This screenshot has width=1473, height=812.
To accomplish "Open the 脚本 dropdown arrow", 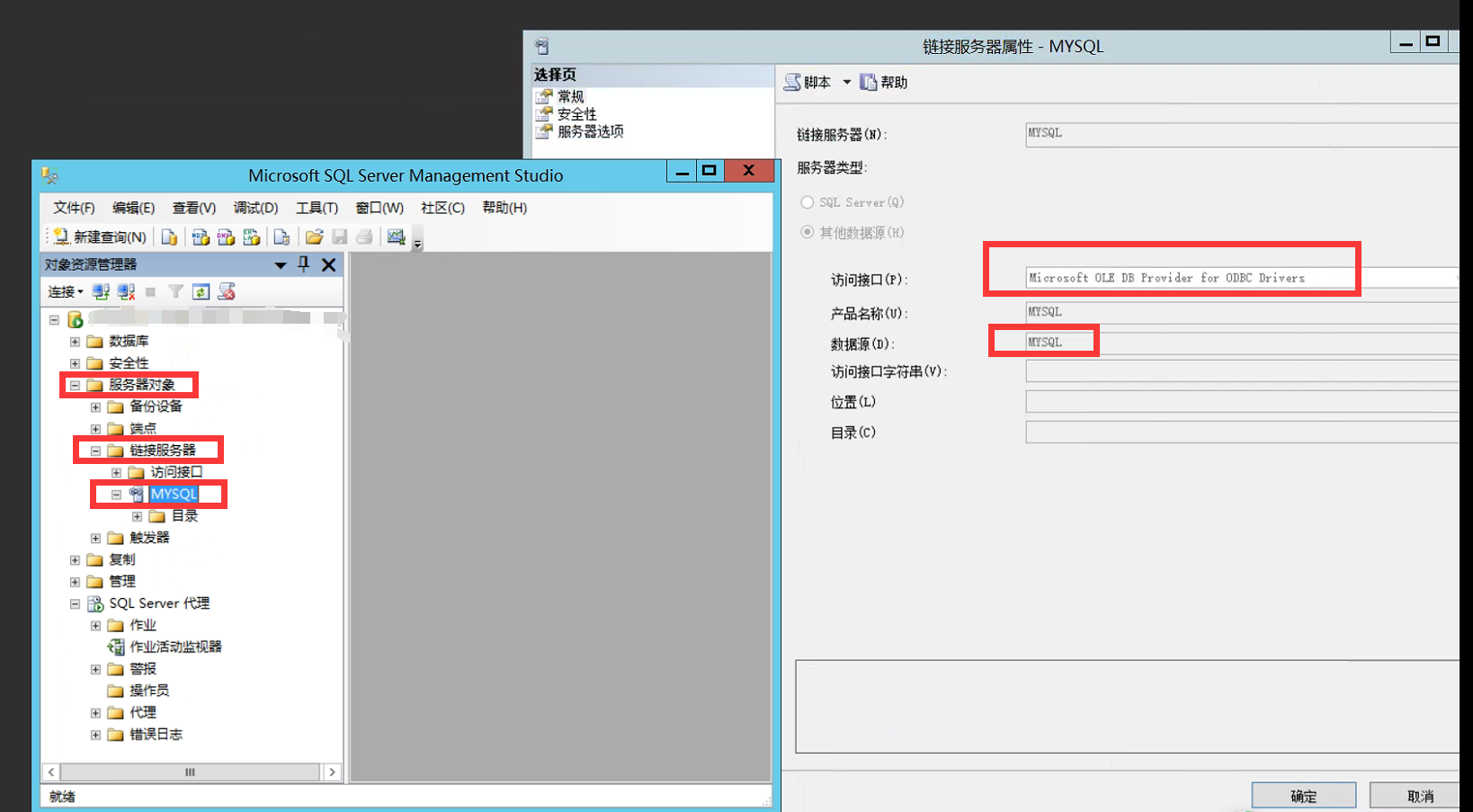I will pyautogui.click(x=846, y=82).
